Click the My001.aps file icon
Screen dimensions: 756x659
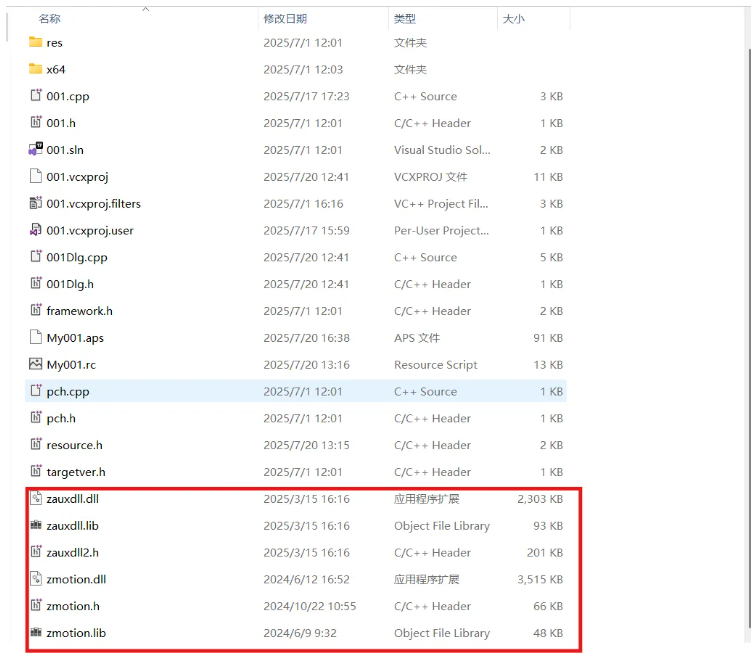coord(36,337)
